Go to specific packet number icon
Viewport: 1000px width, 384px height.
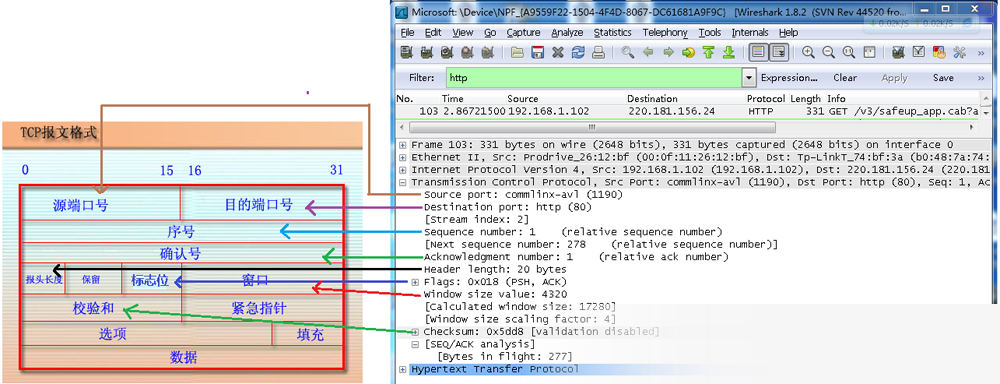(x=688, y=52)
